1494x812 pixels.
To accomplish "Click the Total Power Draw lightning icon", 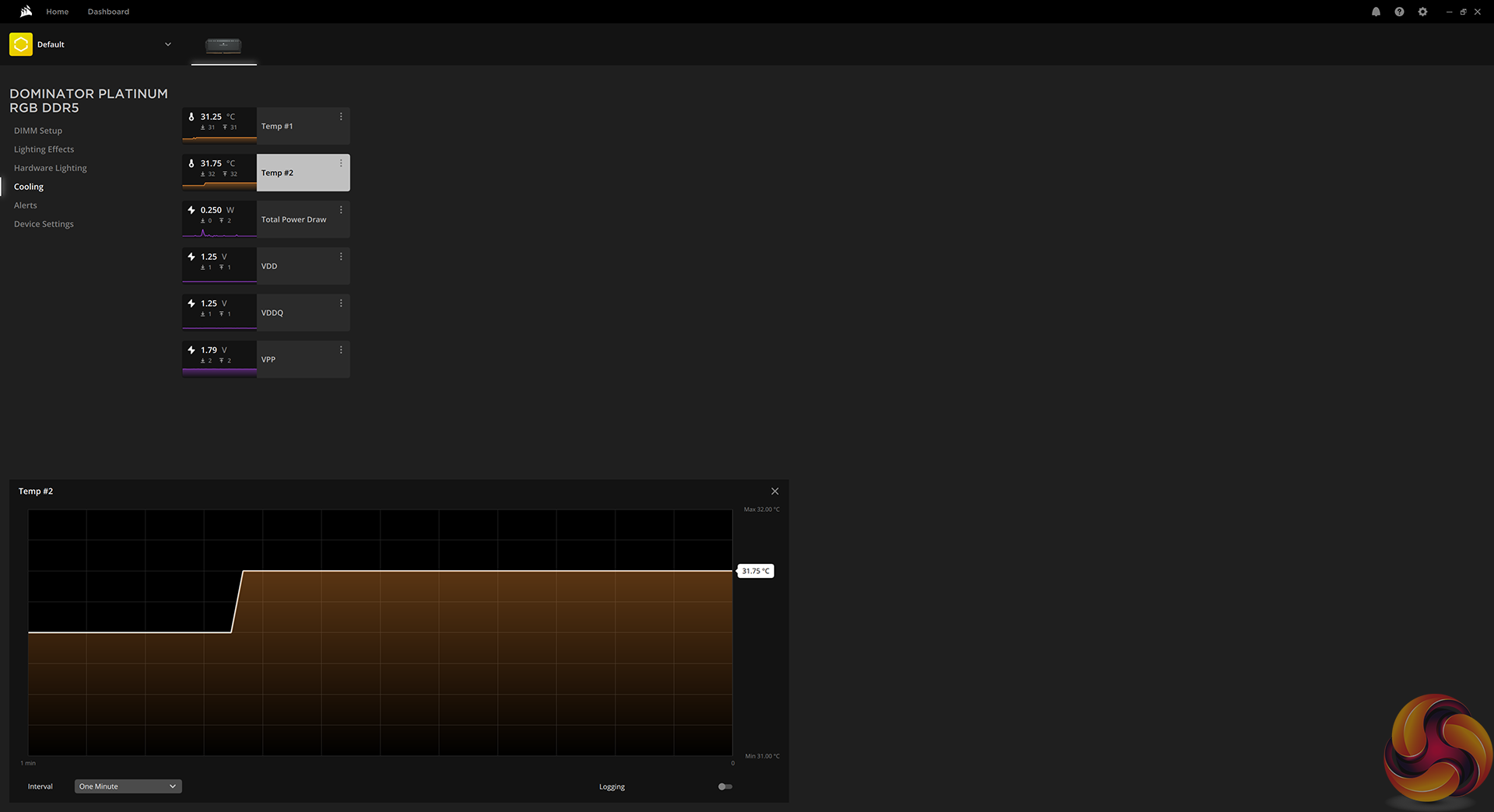I will [191, 210].
